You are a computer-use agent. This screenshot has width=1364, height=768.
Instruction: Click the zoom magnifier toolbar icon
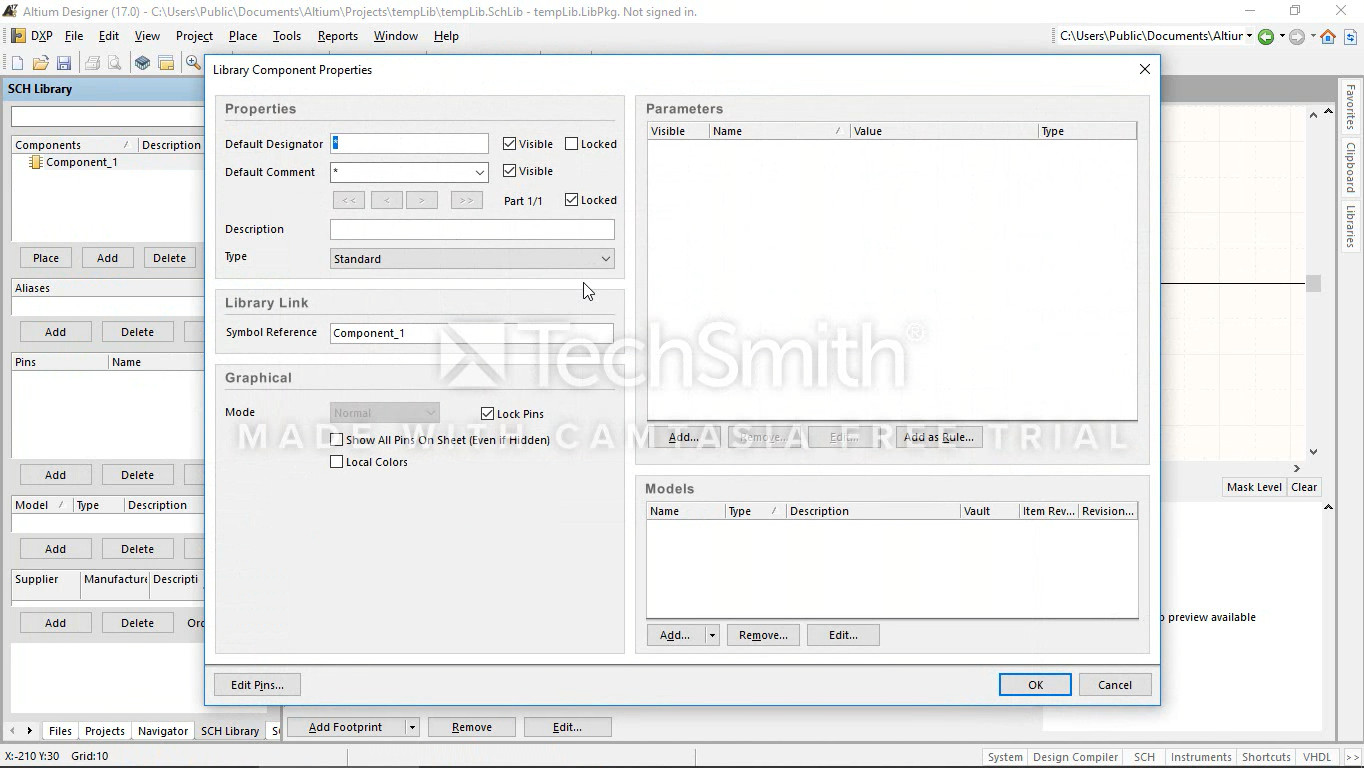[193, 63]
